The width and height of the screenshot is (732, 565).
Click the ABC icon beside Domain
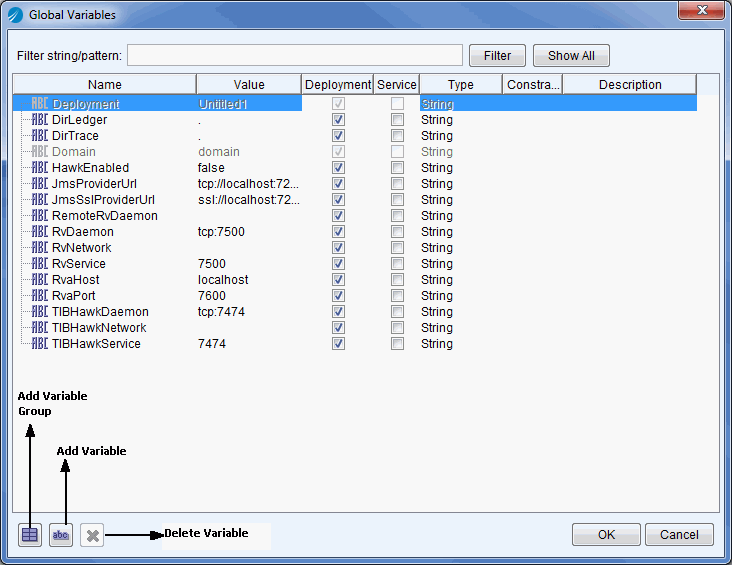click(x=40, y=152)
